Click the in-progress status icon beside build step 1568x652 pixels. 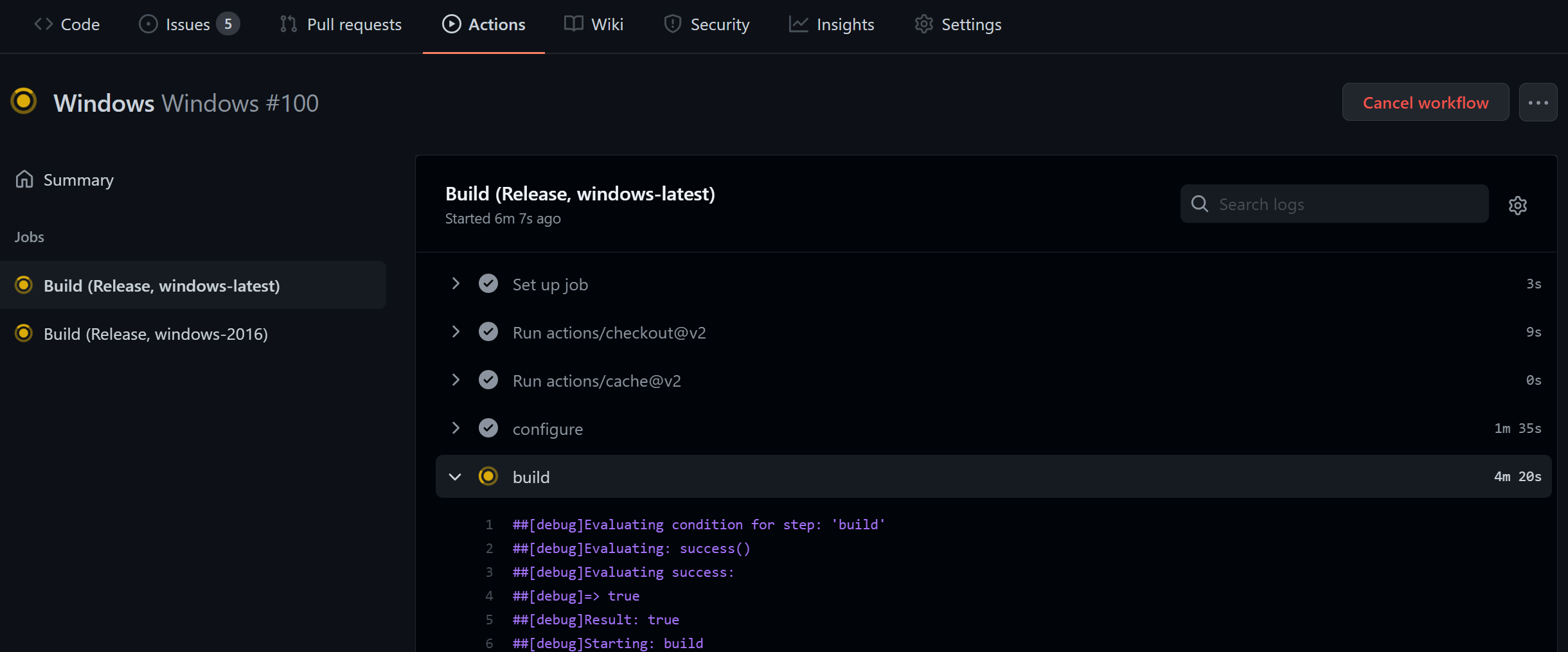(x=488, y=477)
